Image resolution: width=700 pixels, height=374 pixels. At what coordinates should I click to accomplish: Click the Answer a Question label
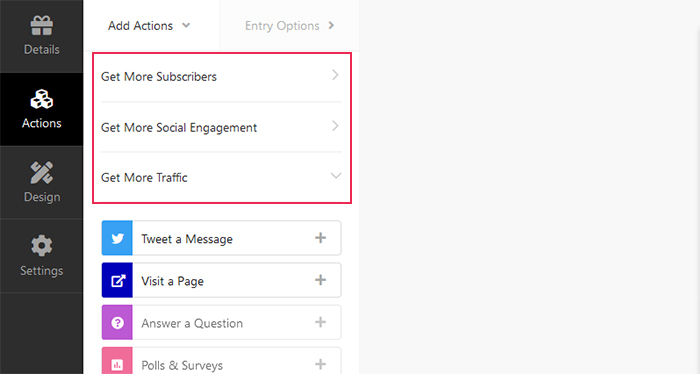192,323
